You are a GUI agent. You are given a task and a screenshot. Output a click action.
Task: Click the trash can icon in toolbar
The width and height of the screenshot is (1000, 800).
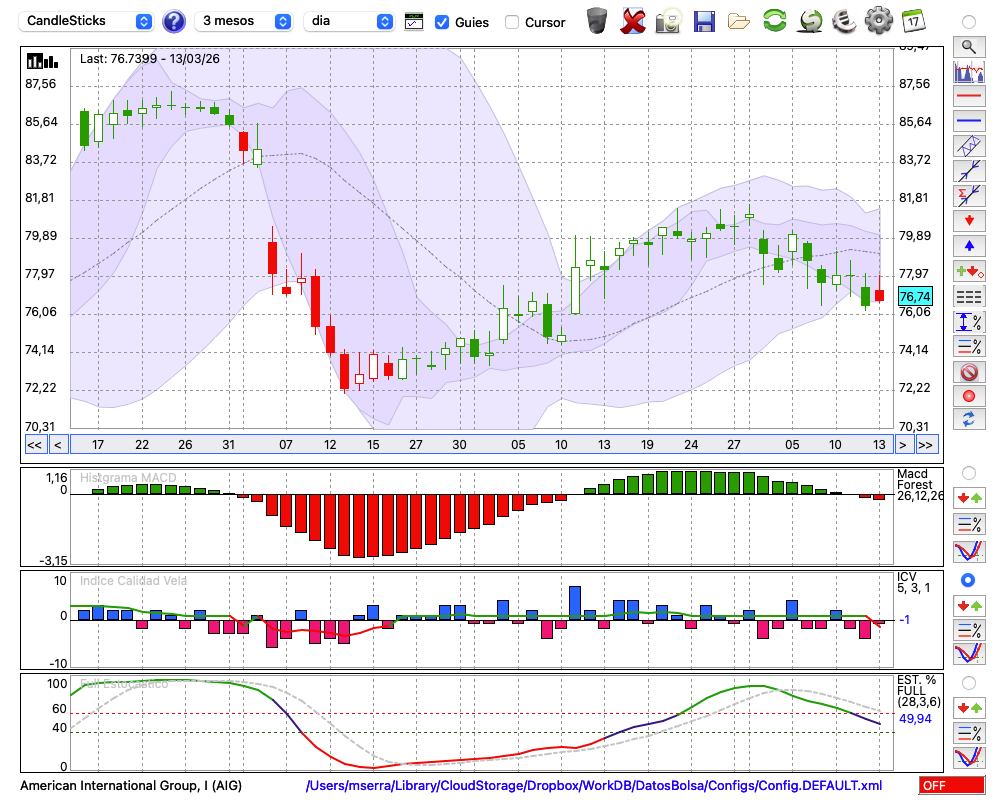click(x=596, y=21)
